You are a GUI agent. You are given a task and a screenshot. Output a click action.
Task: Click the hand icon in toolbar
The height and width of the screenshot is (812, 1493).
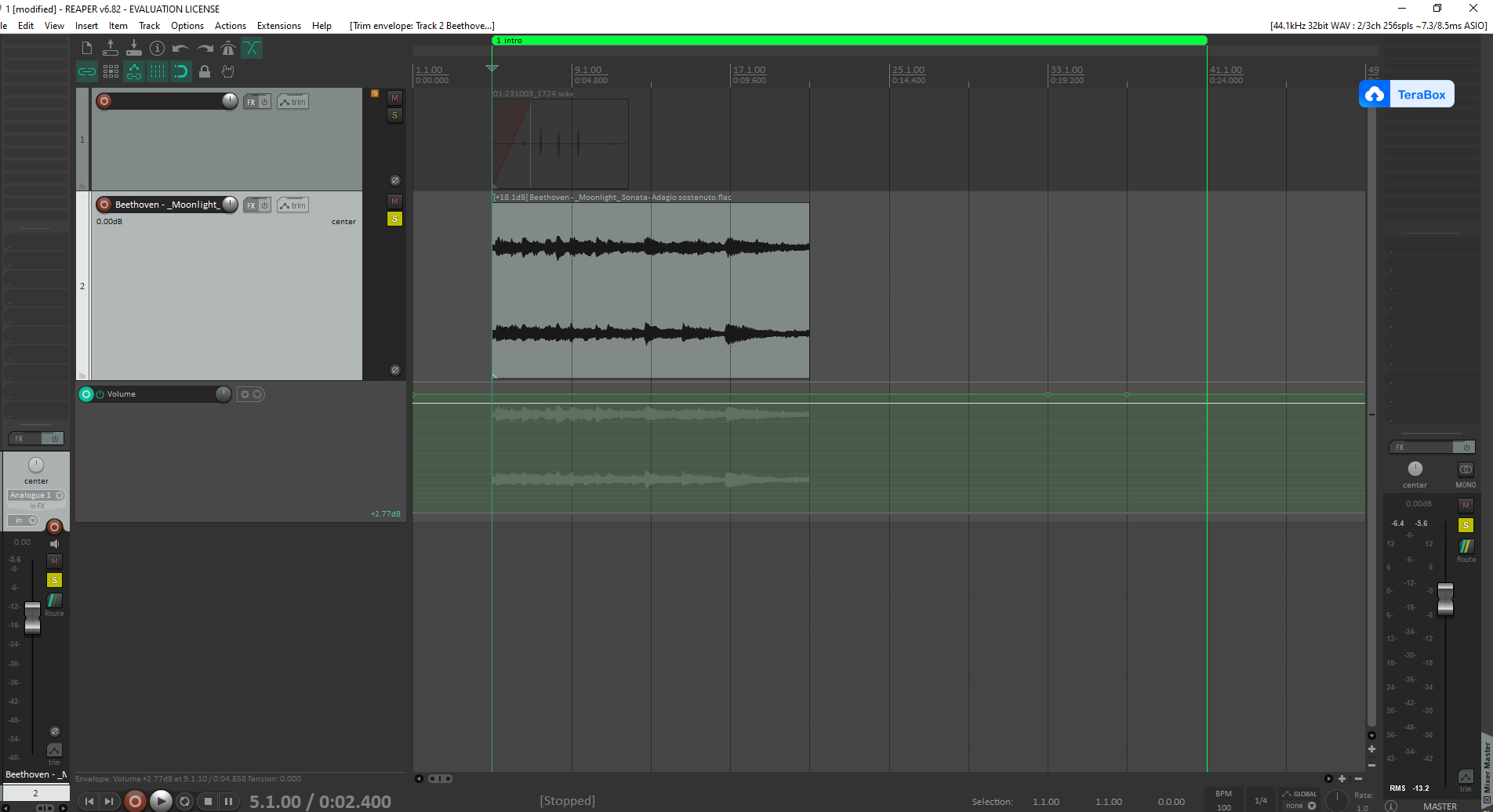point(228,72)
